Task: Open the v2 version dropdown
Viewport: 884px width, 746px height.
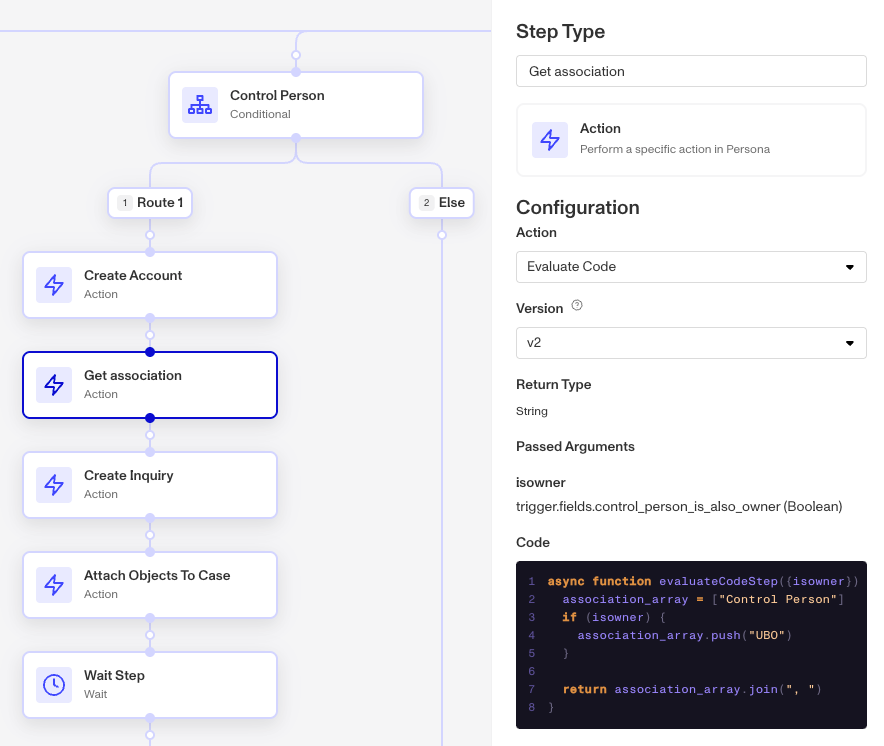Action: click(x=691, y=343)
